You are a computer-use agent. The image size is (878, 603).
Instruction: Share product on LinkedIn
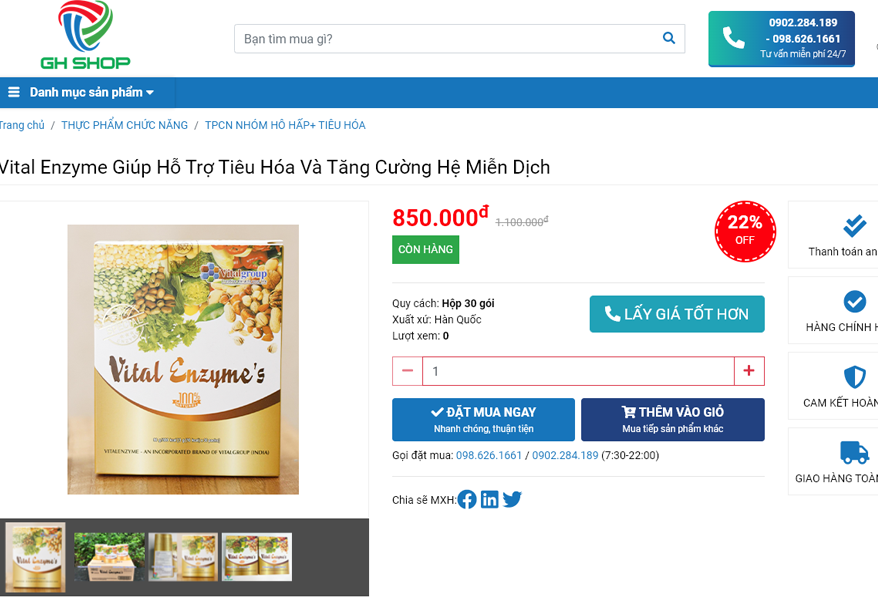tap(489, 499)
